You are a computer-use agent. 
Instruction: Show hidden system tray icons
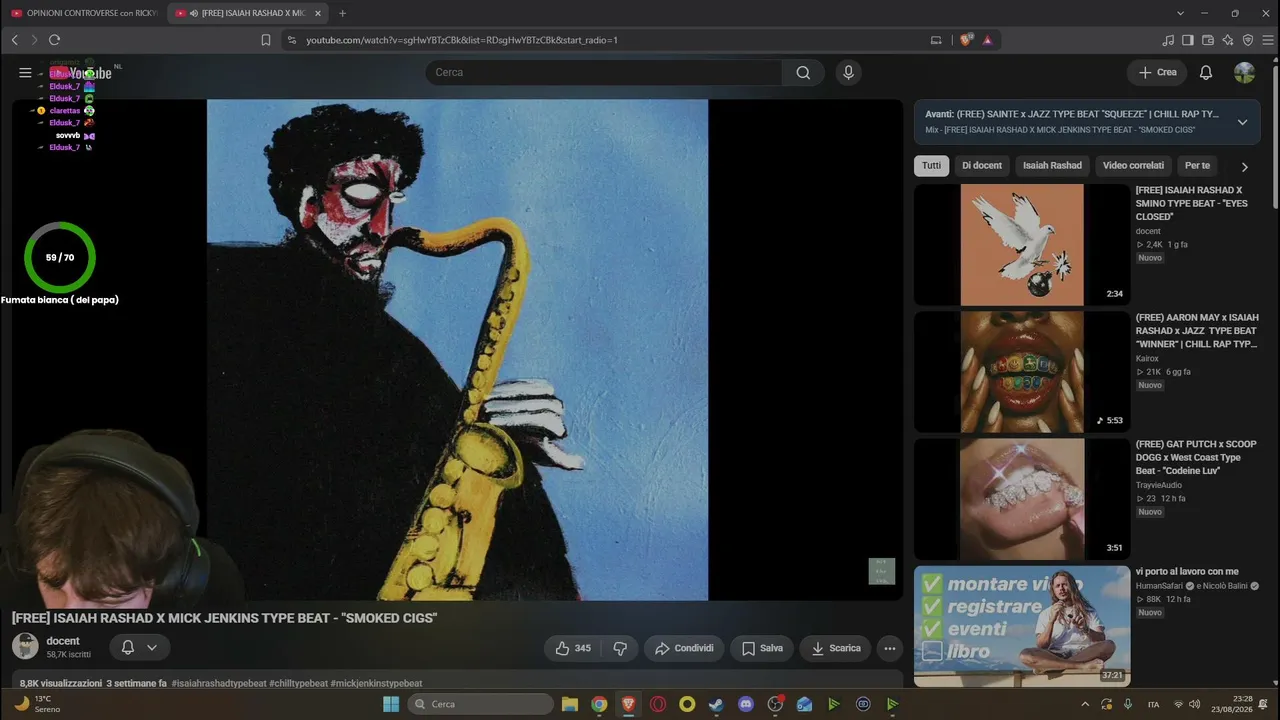coord(1085,704)
